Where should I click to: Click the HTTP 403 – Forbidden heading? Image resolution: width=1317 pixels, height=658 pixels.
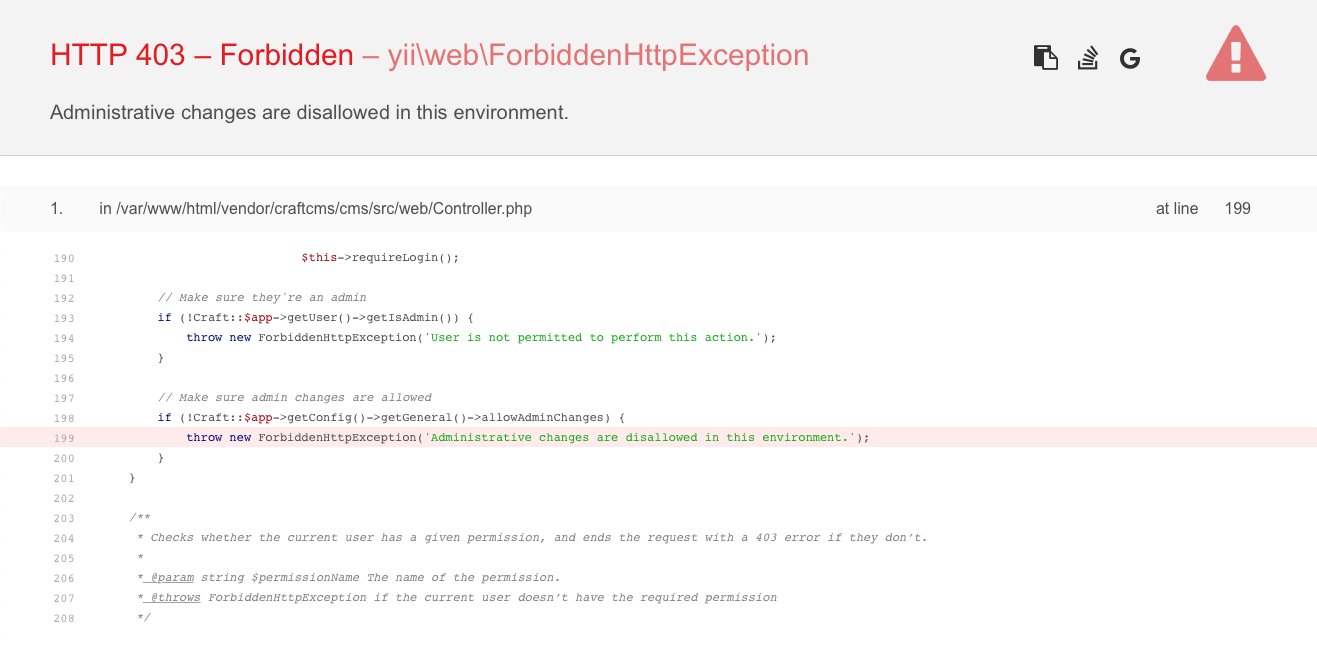[x=202, y=55]
